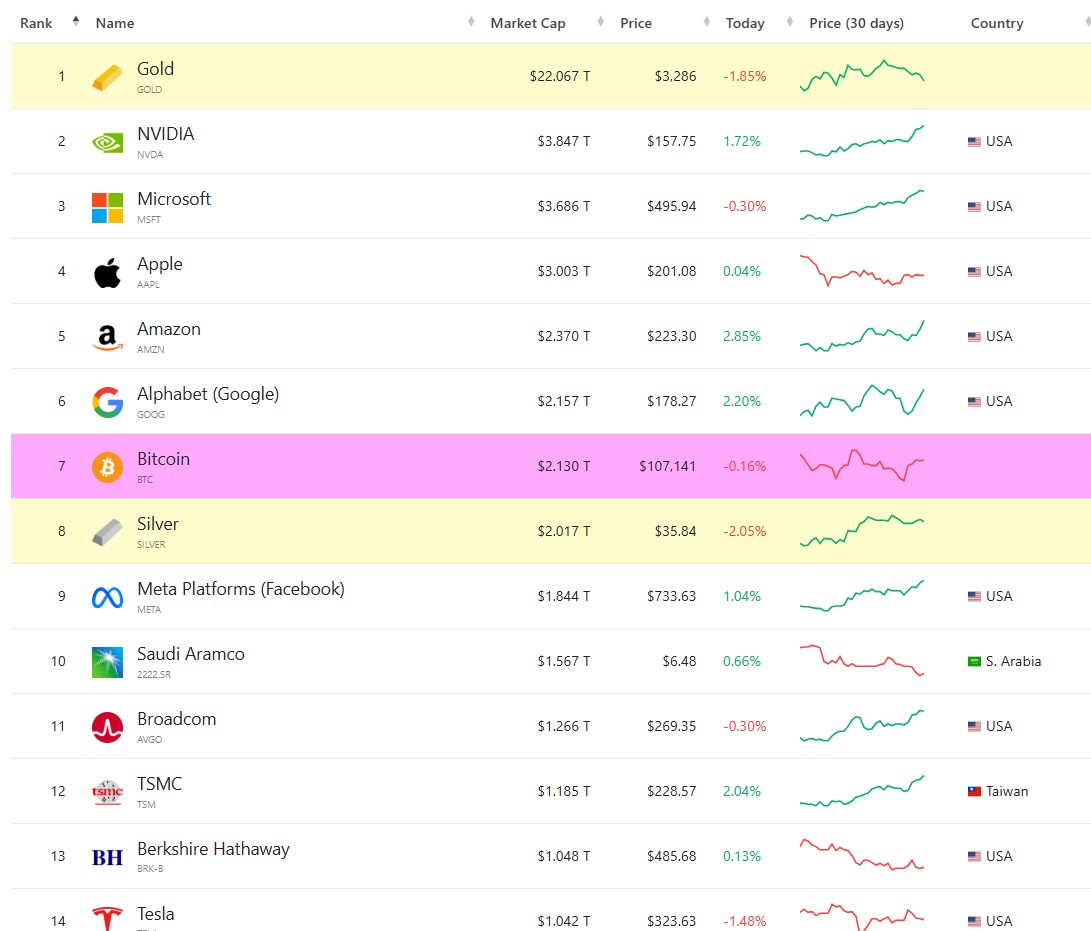The width and height of the screenshot is (1091, 931).
Task: Click NVIDIA market cap $3.847 T
Action: (564, 141)
